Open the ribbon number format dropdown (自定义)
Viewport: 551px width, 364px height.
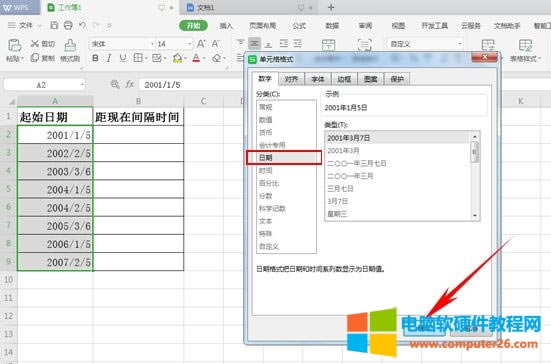pos(460,44)
